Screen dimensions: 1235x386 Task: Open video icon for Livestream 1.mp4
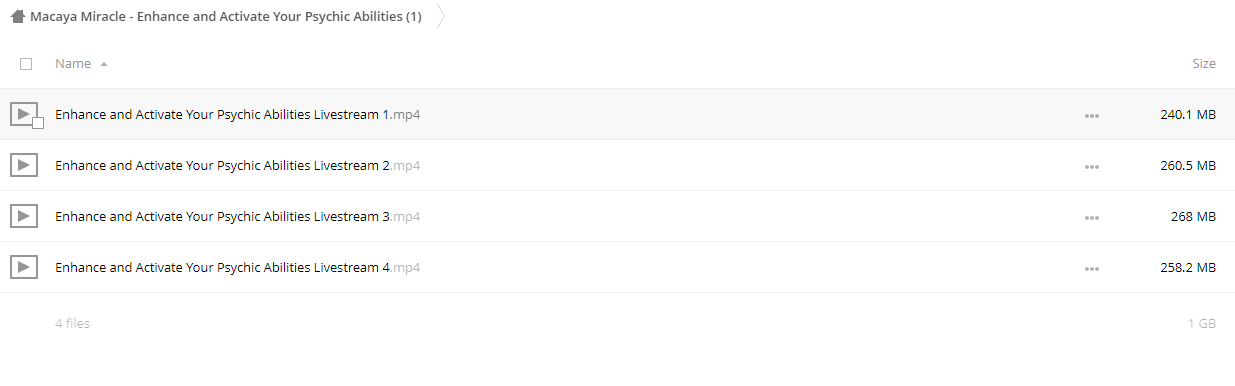(x=24, y=114)
